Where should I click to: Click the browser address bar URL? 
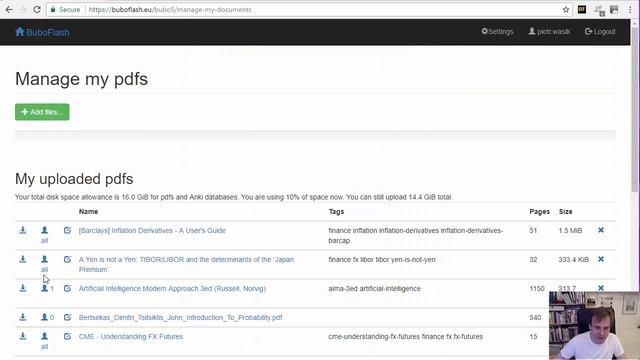pyautogui.click(x=170, y=9)
